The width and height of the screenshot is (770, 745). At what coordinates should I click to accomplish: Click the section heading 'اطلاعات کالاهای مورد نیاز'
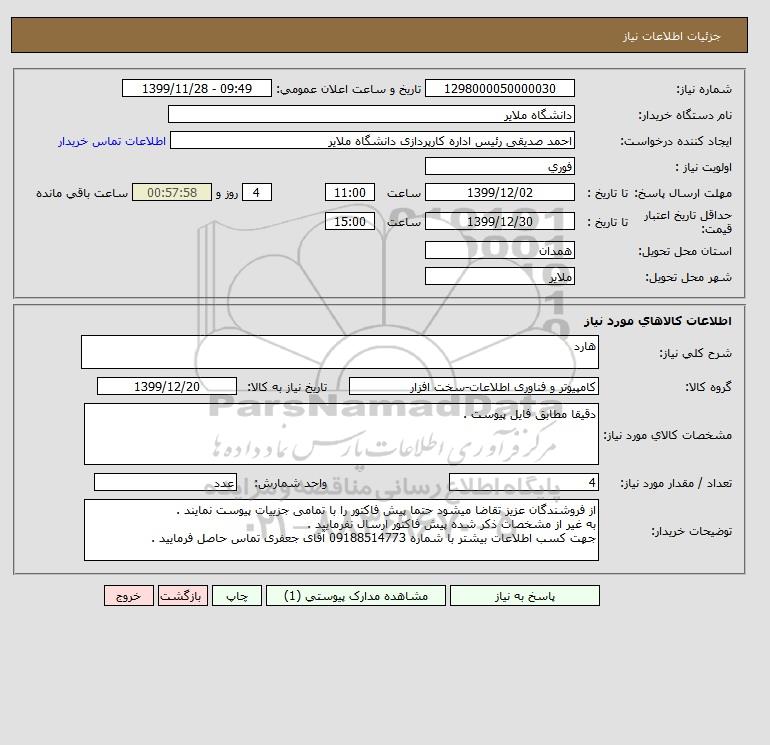pos(658,321)
